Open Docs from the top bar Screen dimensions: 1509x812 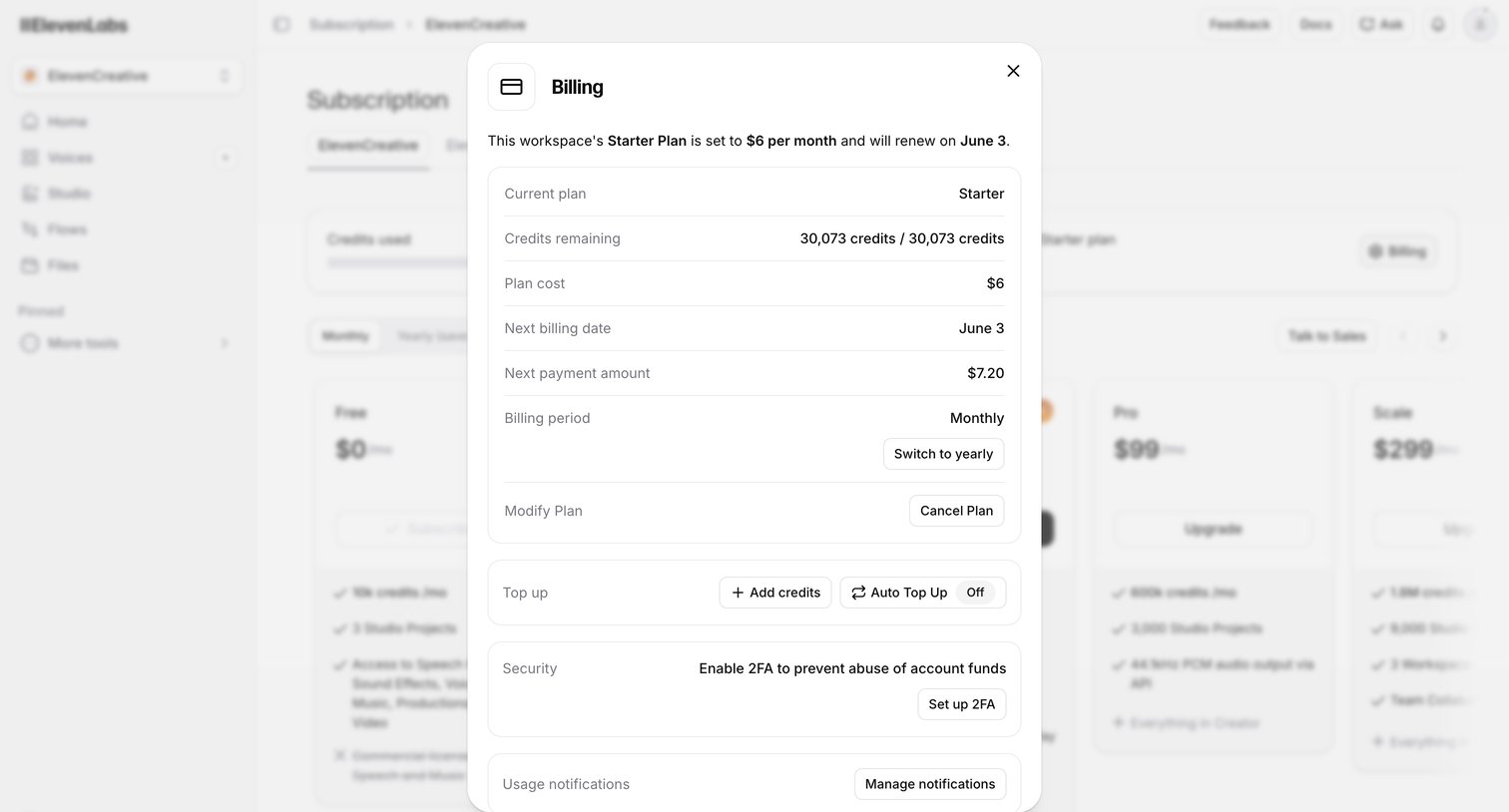(x=1315, y=24)
